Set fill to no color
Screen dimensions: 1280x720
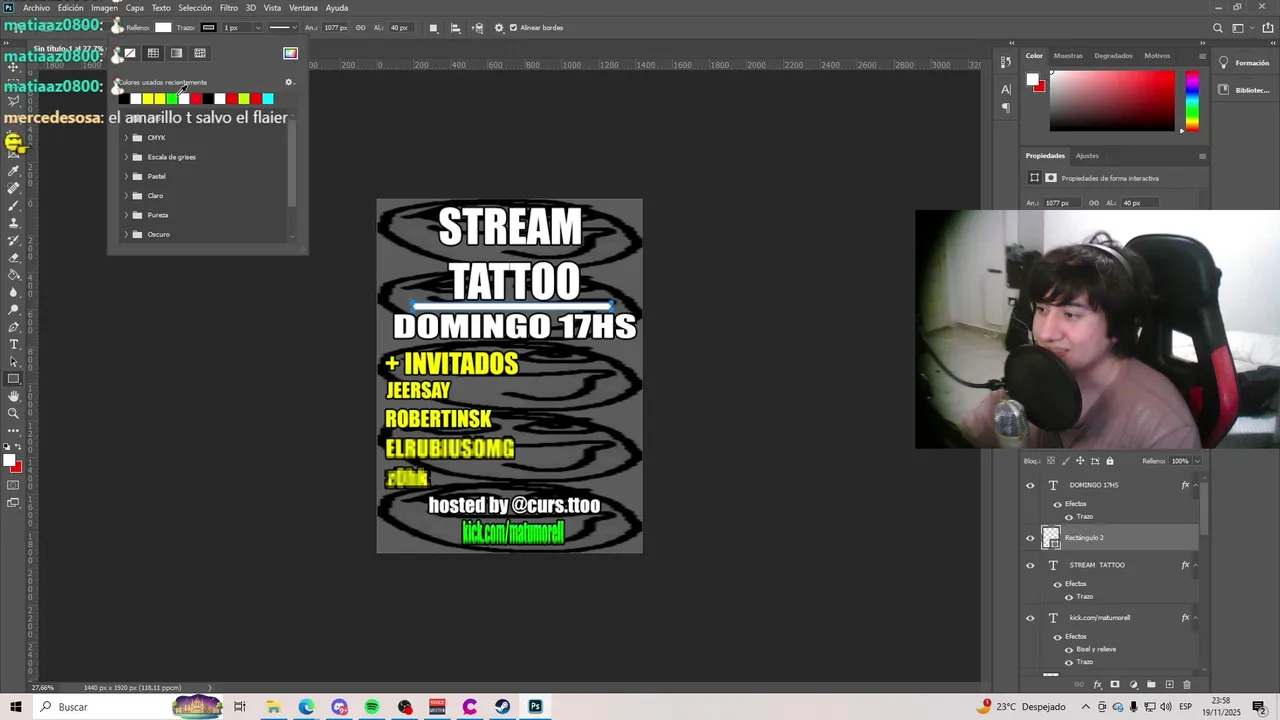coord(130,53)
